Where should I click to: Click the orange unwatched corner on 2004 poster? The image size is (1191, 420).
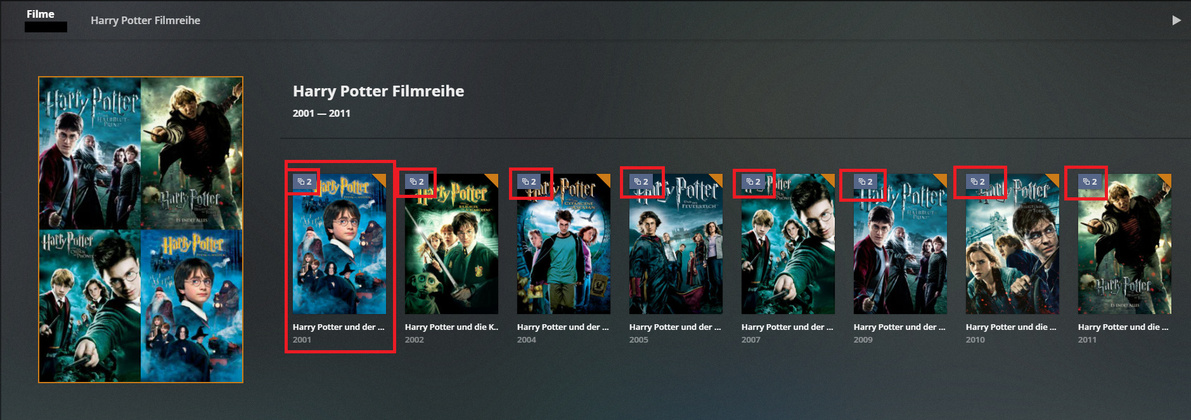pos(606,178)
